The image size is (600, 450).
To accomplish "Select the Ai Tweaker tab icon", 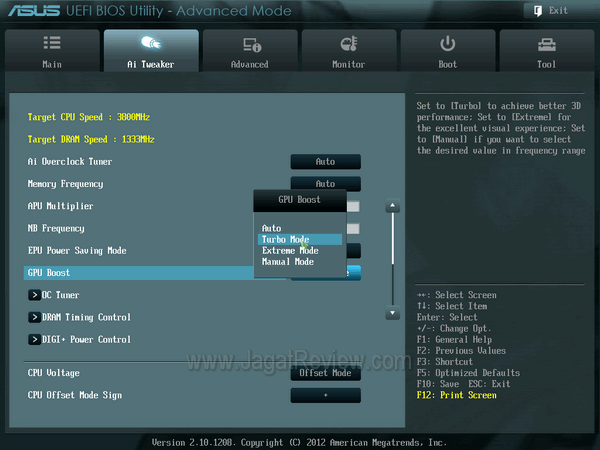I will tap(150, 44).
